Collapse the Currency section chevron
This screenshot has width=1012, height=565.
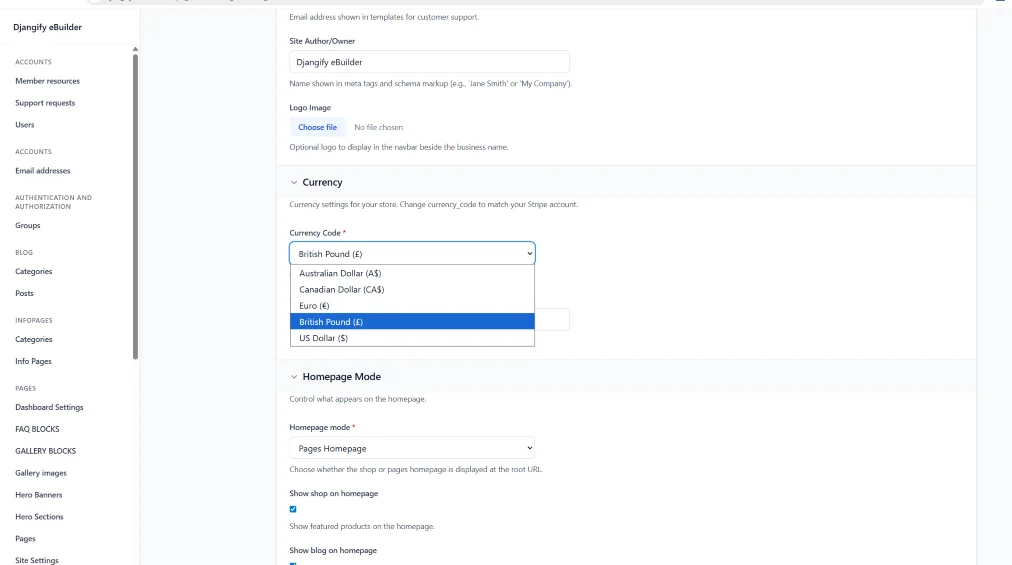pyautogui.click(x=294, y=183)
